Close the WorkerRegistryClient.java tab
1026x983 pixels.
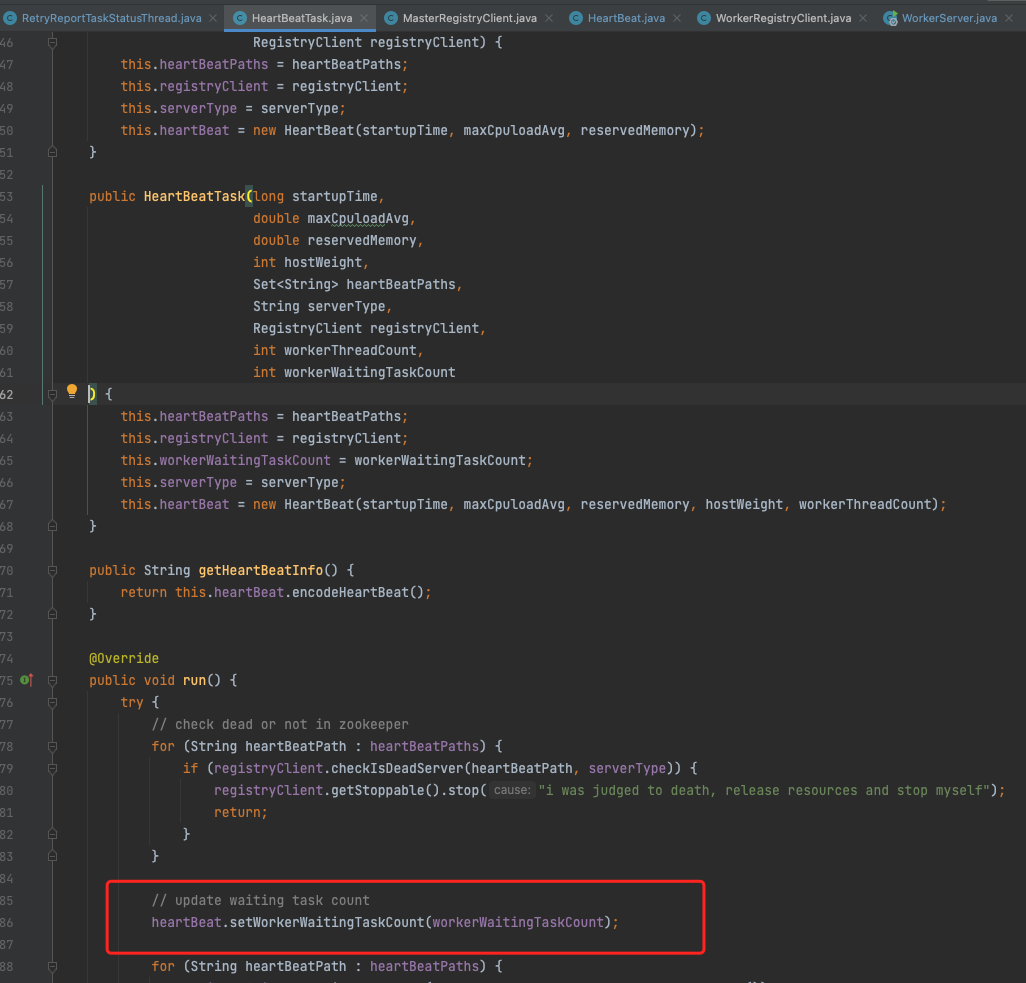click(x=863, y=18)
